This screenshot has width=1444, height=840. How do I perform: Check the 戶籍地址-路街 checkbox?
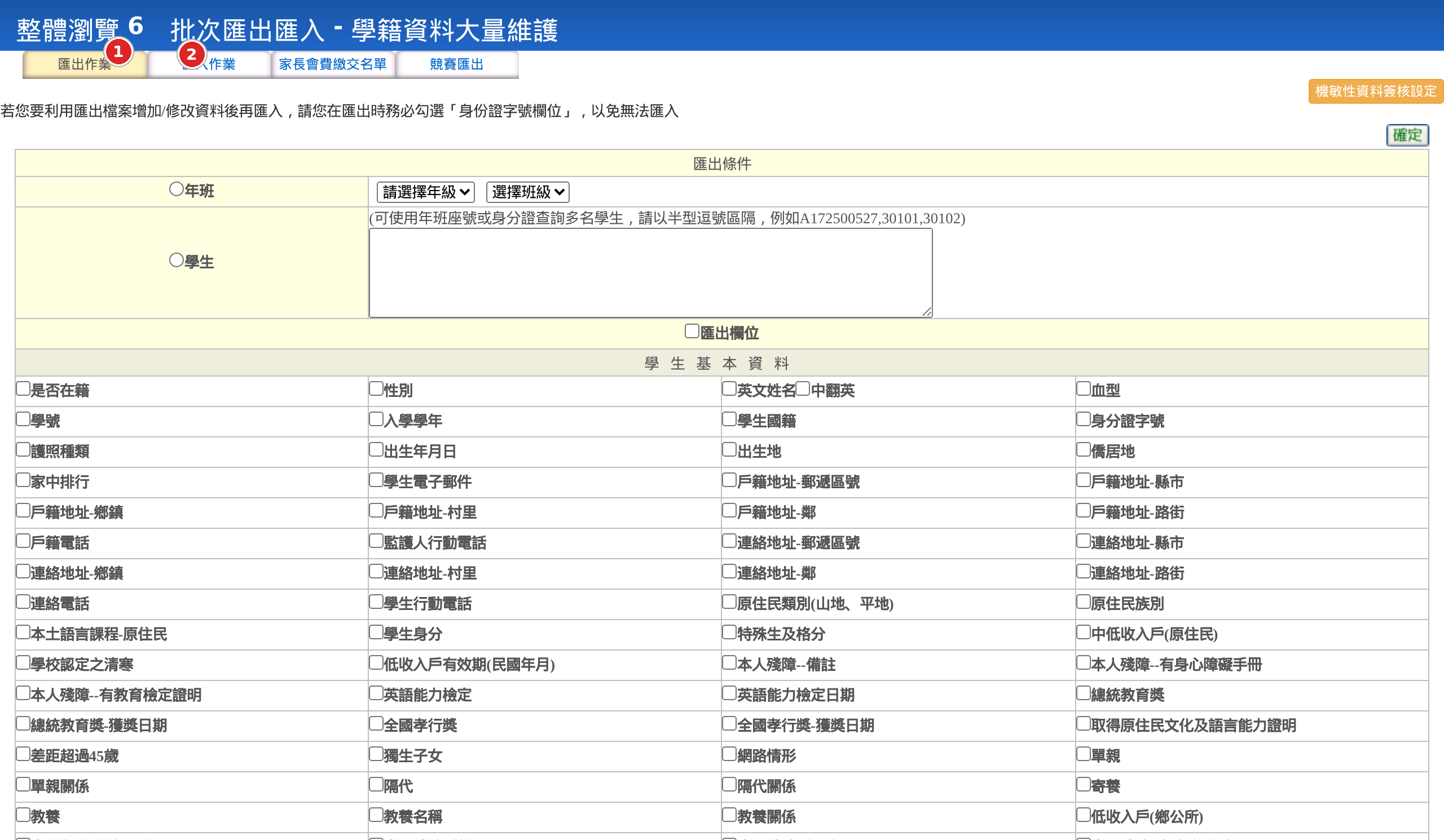[x=1083, y=510]
